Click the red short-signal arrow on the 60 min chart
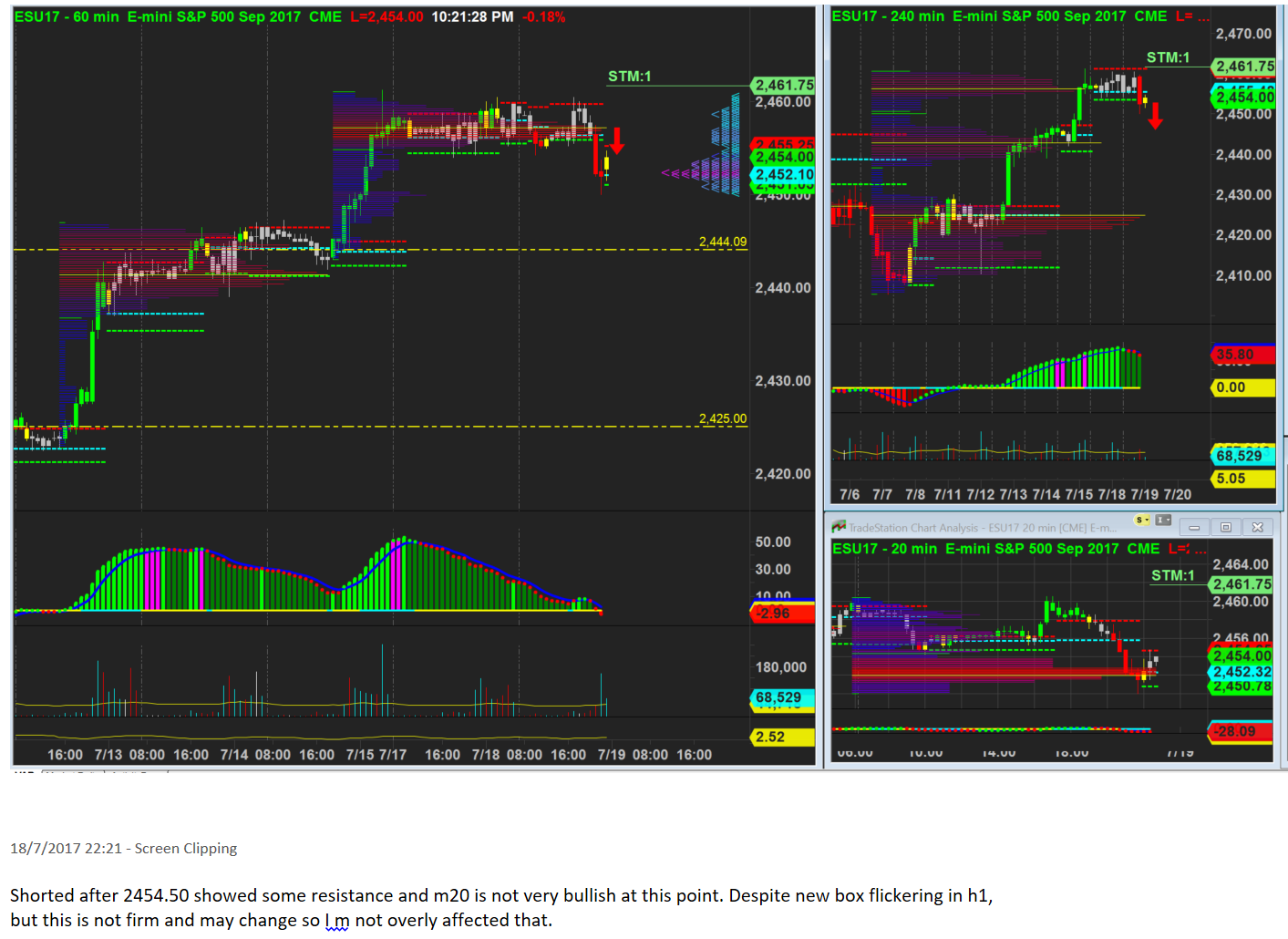This screenshot has height=939, width=1288. 617,140
